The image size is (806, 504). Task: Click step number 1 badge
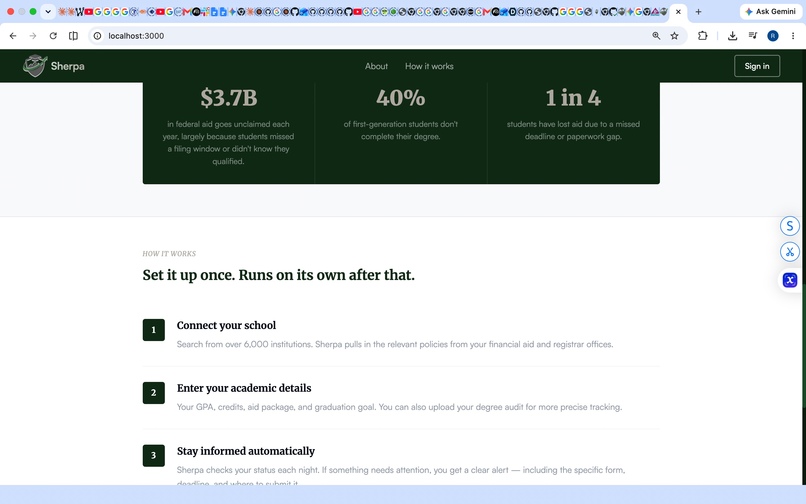tap(154, 330)
